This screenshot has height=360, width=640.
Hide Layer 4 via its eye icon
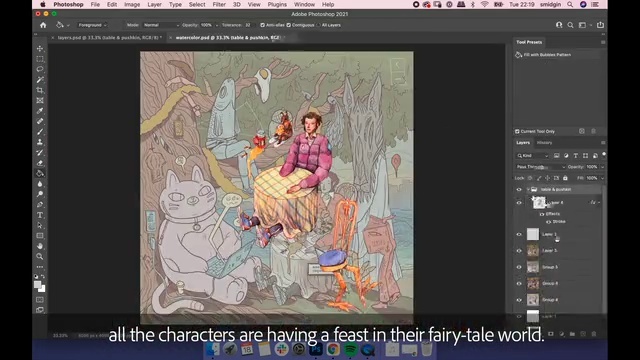(519, 202)
